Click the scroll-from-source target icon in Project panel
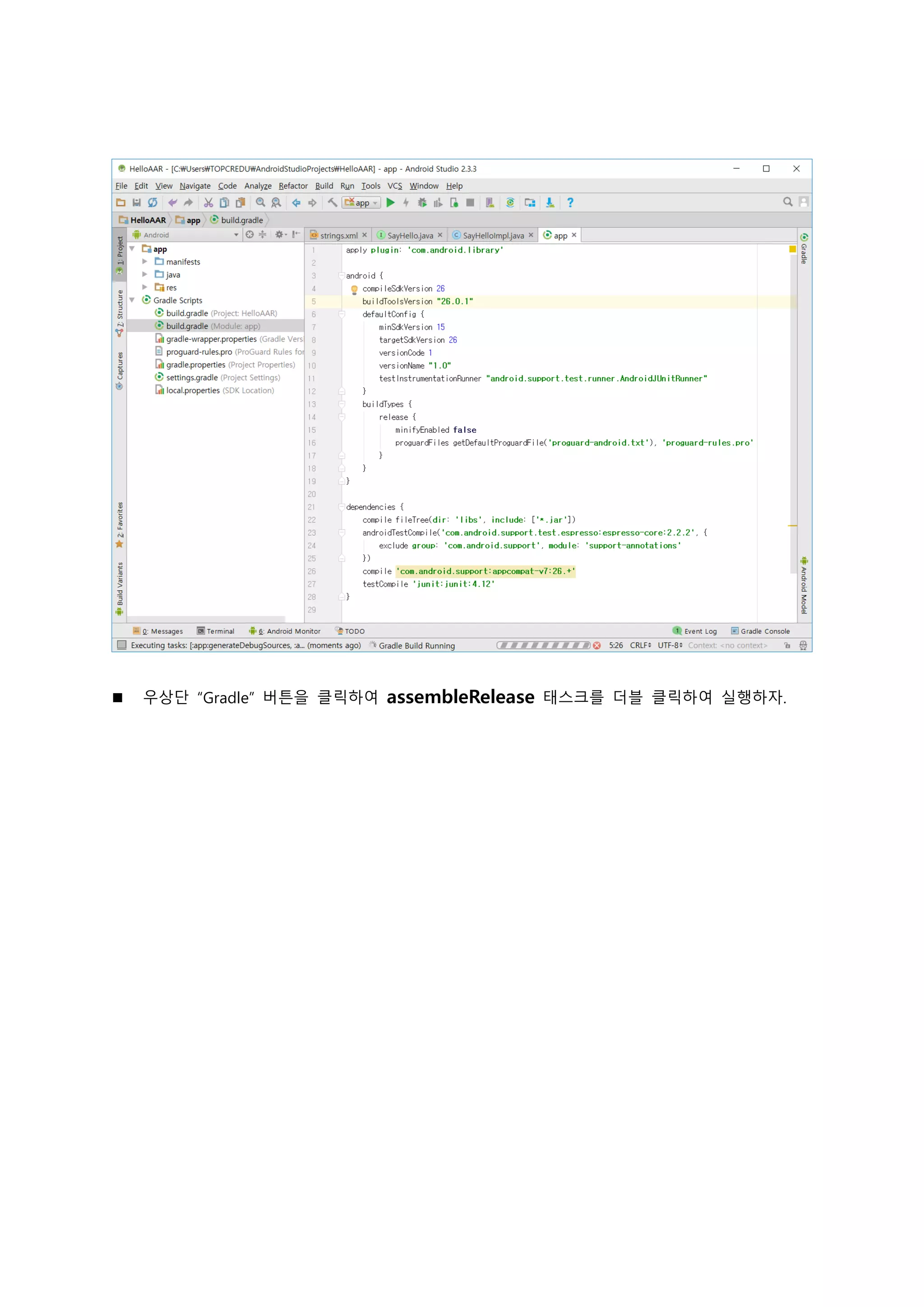Viewport: 924px width, 1307px height. click(249, 235)
